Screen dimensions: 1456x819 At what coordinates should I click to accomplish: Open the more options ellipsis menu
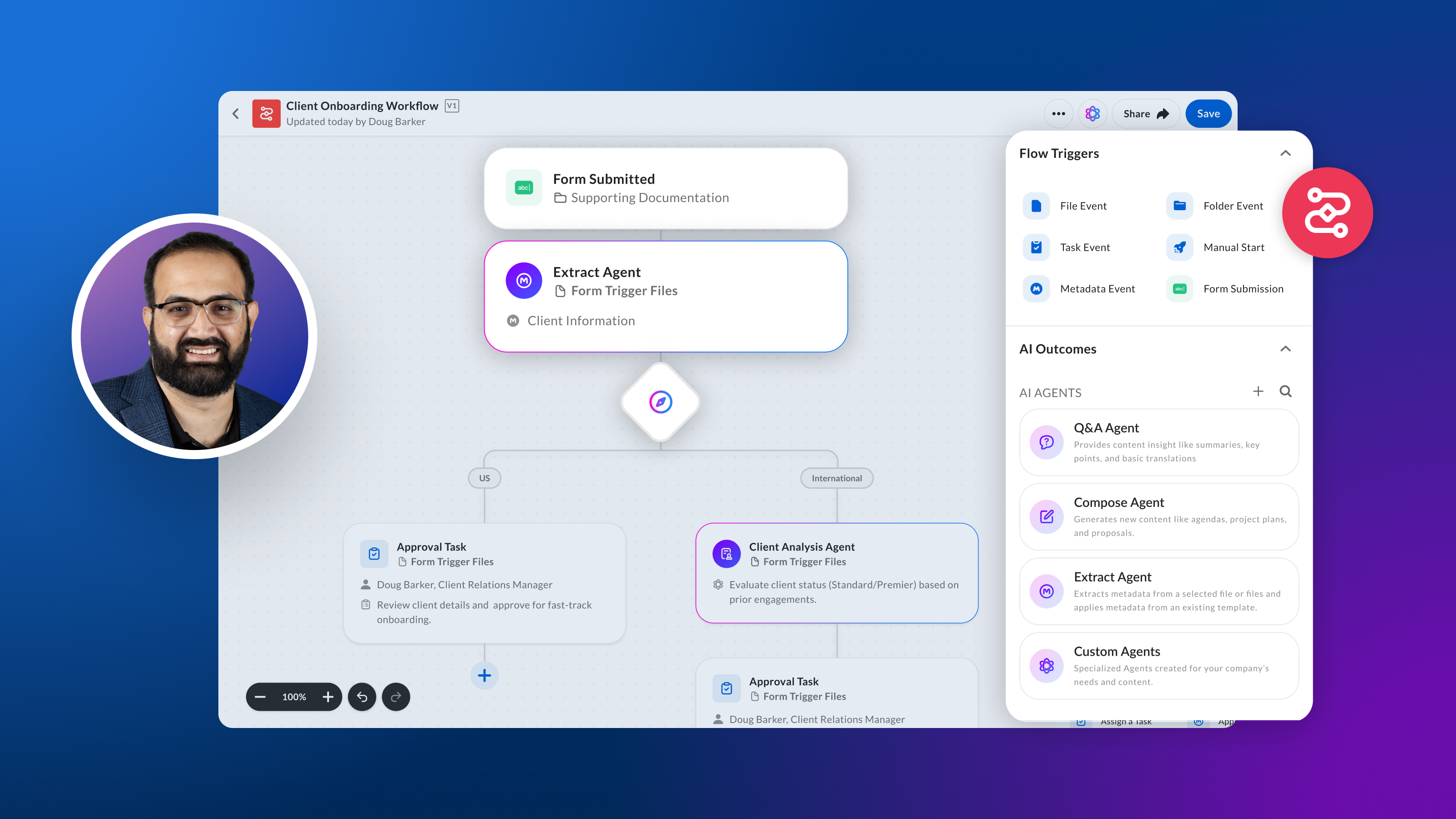point(1058,113)
